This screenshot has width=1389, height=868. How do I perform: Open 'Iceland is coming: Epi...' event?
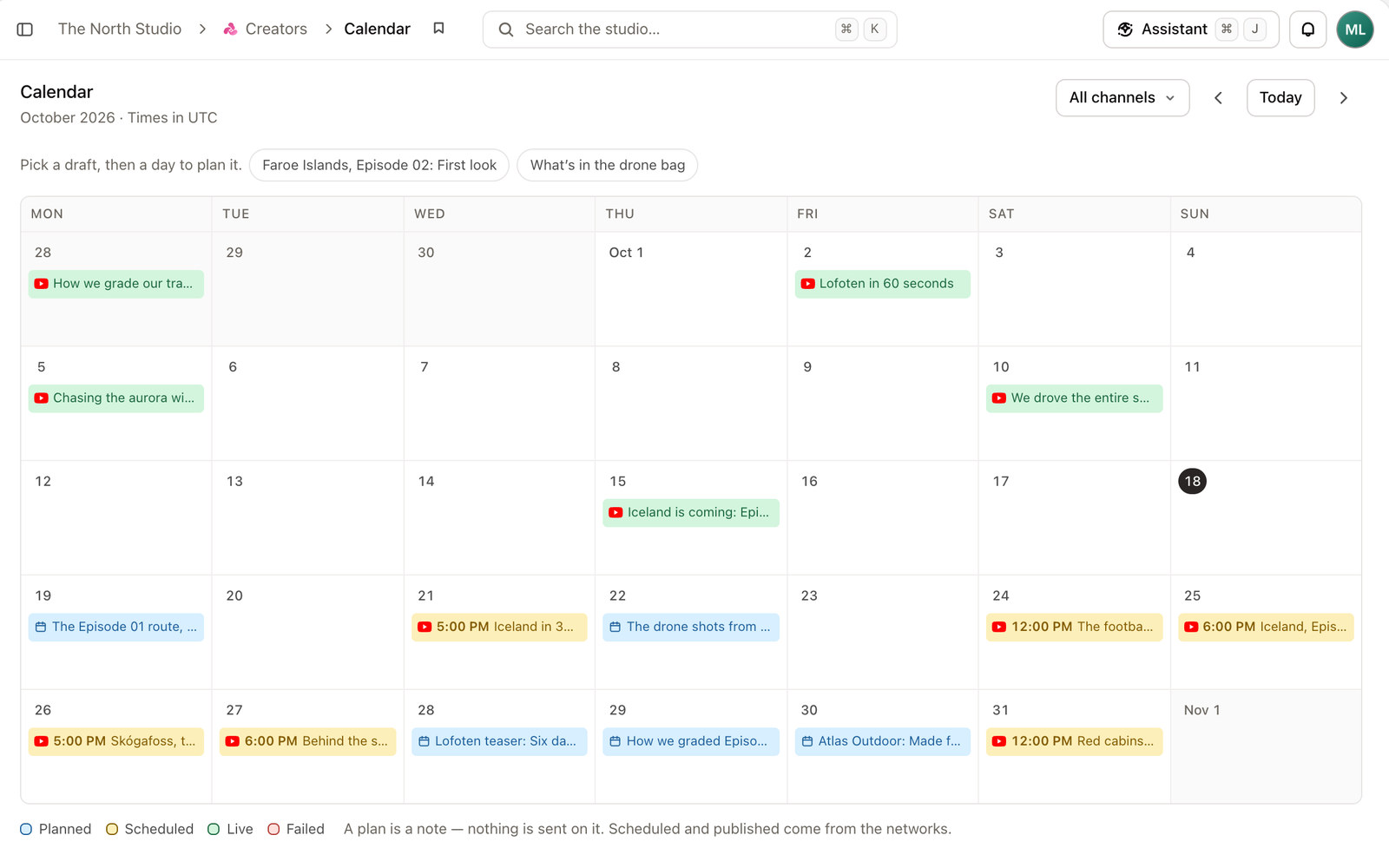[x=691, y=513]
